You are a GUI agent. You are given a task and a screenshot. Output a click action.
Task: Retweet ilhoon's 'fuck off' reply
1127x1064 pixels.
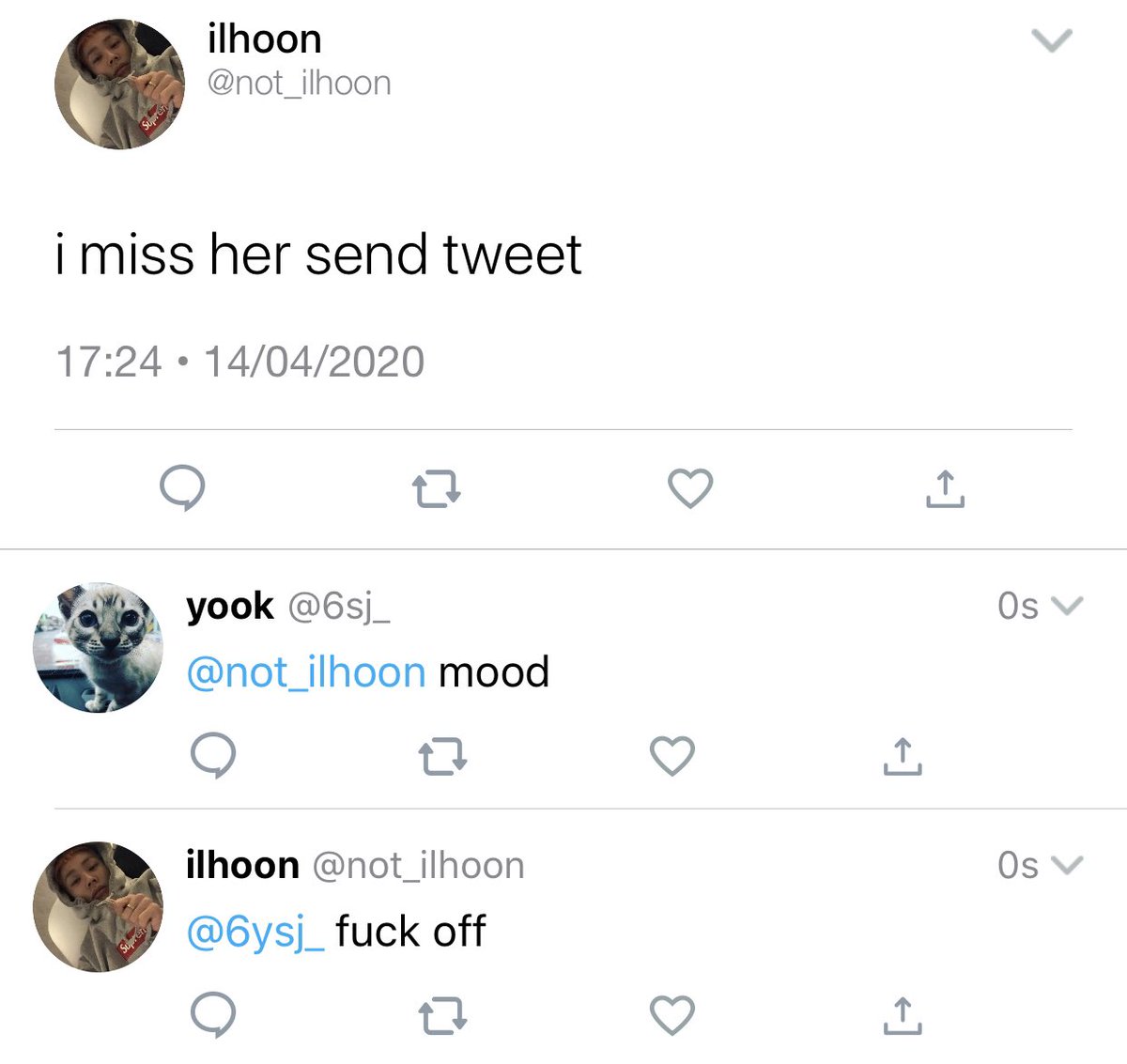coord(442,1016)
